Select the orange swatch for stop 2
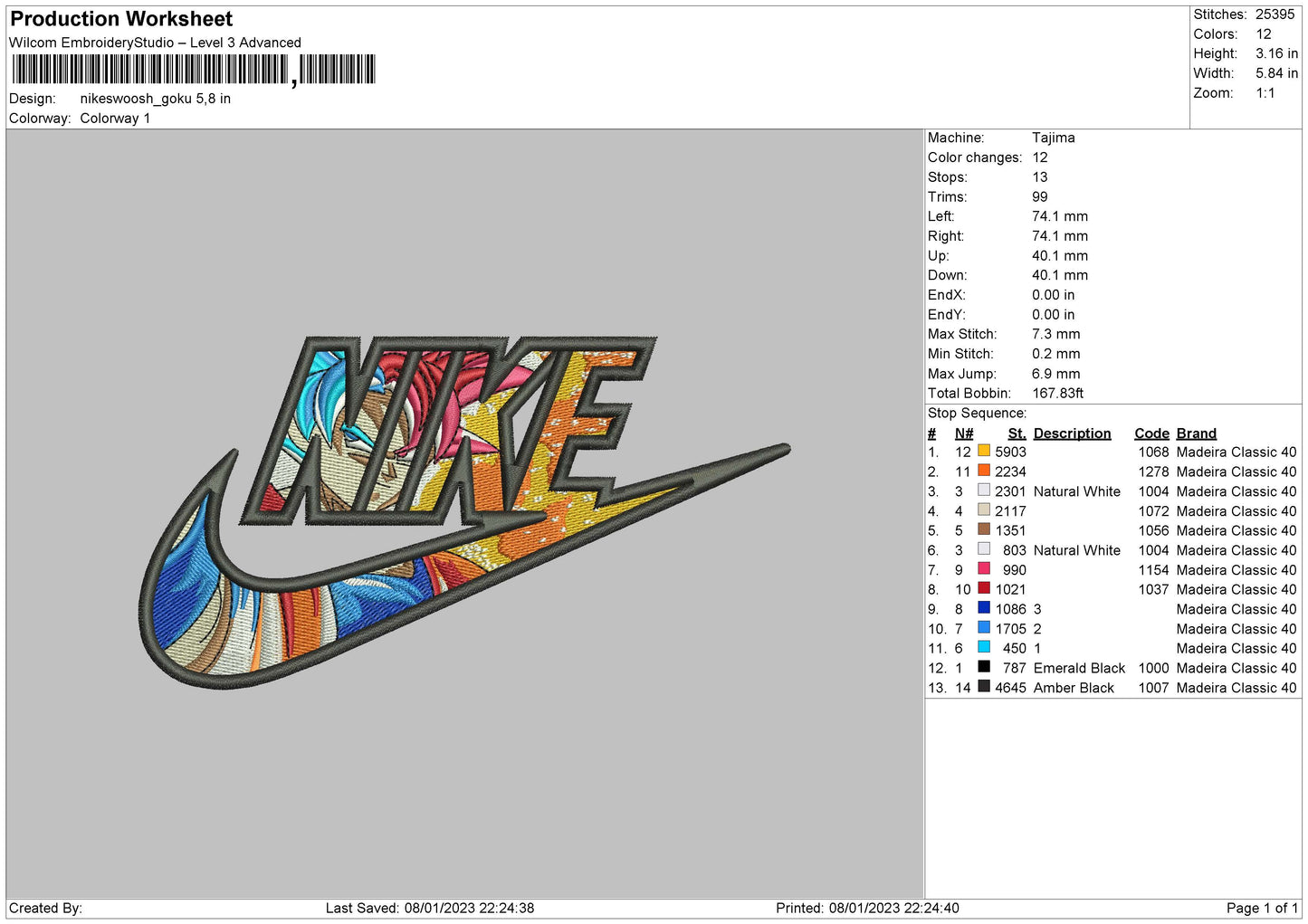 983,471
